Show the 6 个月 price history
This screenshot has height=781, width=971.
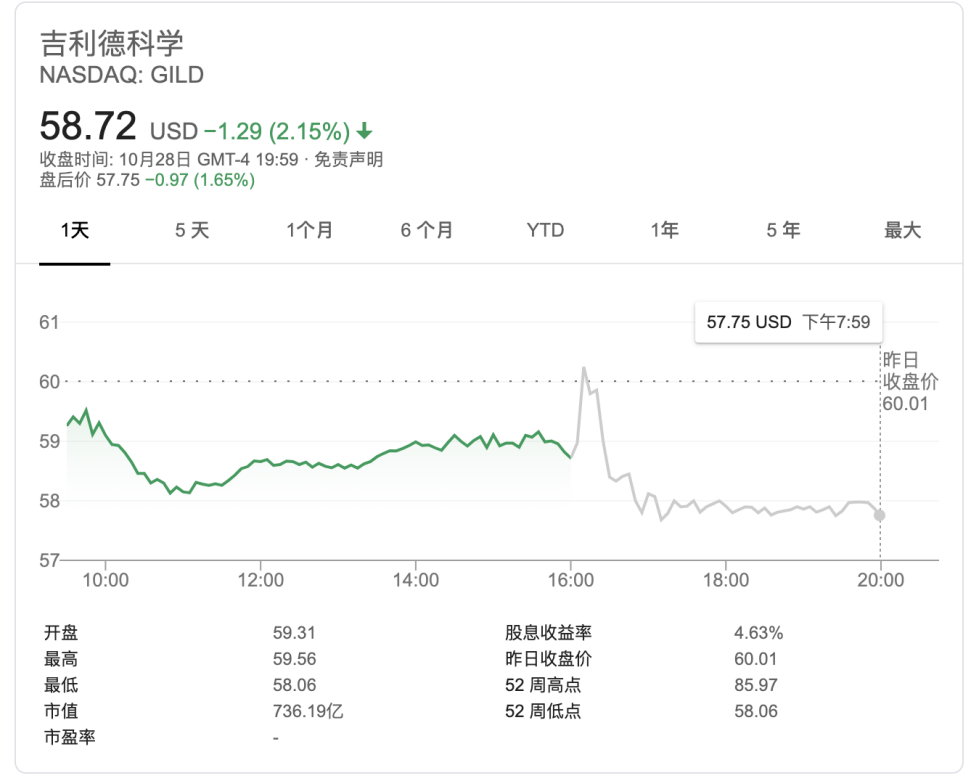point(427,230)
